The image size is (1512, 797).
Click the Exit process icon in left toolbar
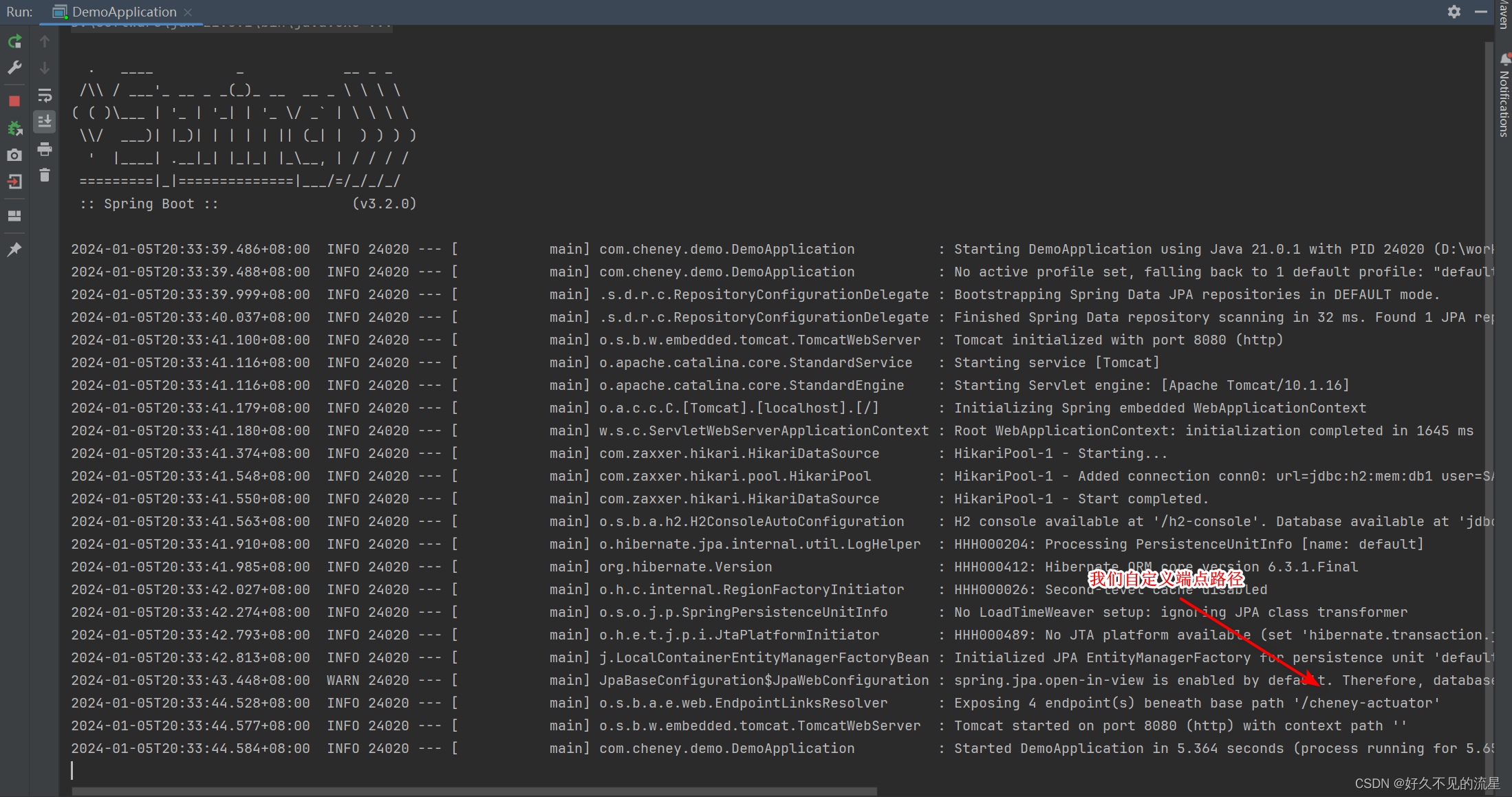click(x=14, y=182)
